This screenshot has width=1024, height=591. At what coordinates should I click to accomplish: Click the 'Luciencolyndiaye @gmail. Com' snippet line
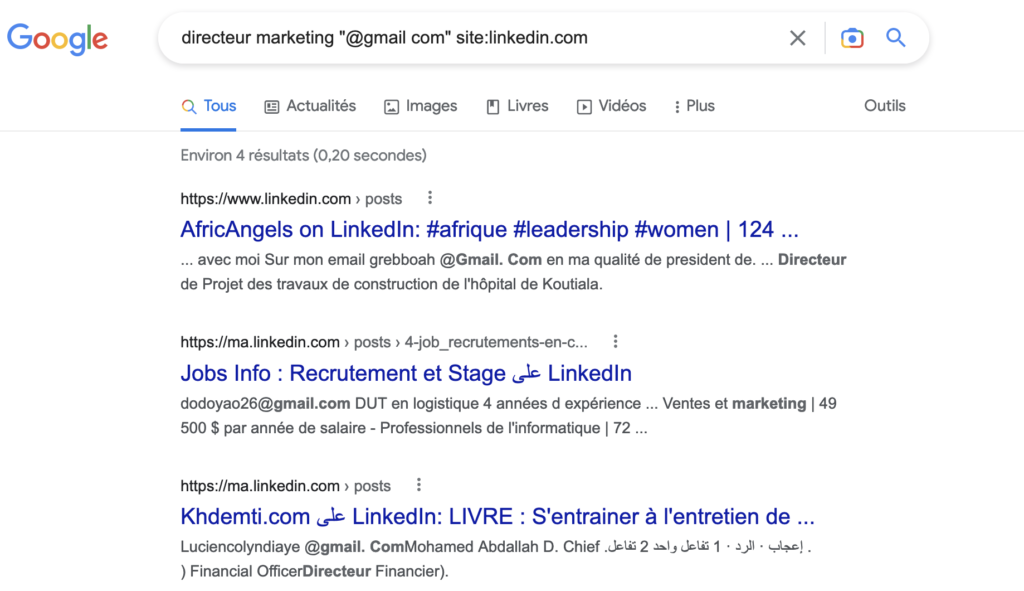(496, 547)
